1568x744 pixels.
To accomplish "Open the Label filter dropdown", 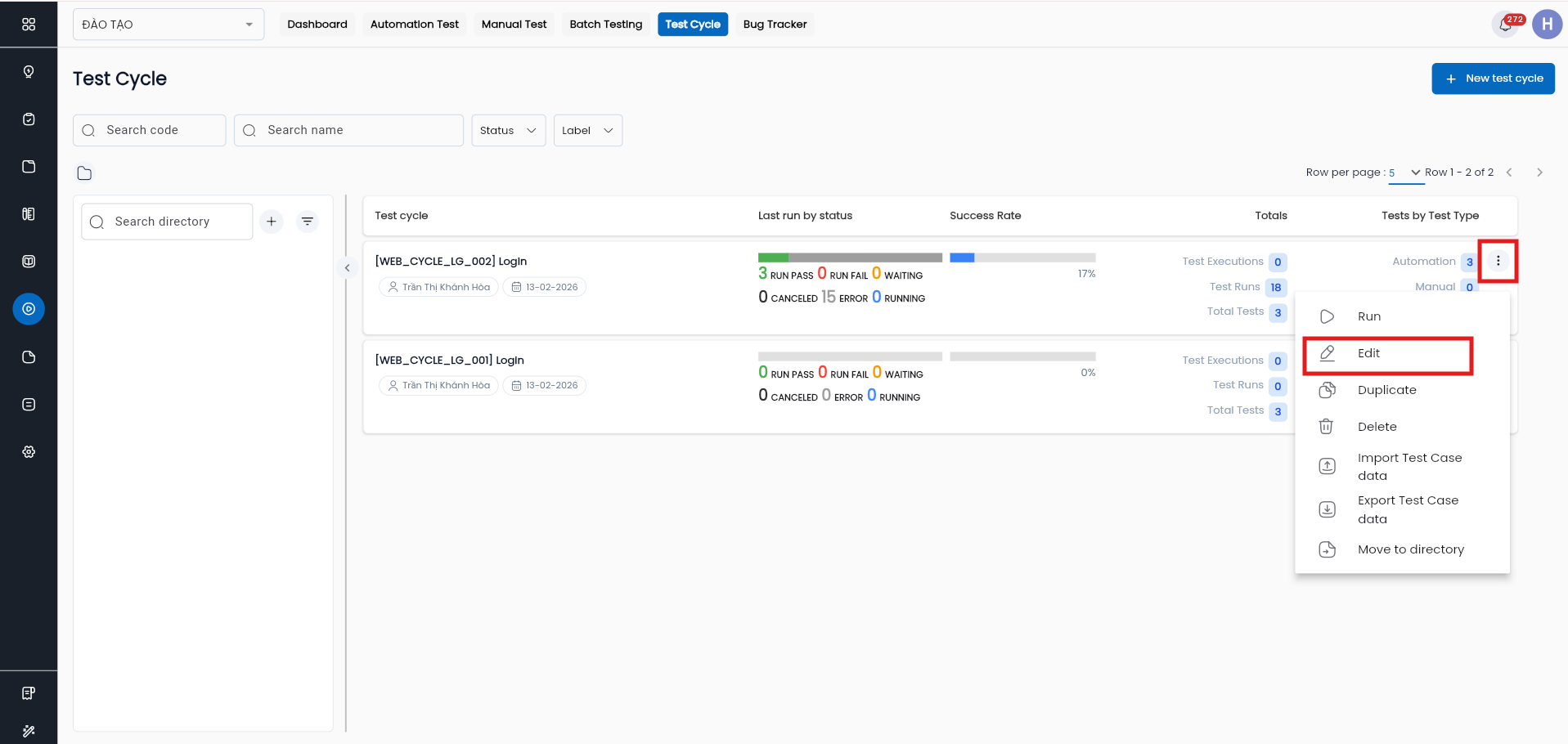I will pos(587,131).
